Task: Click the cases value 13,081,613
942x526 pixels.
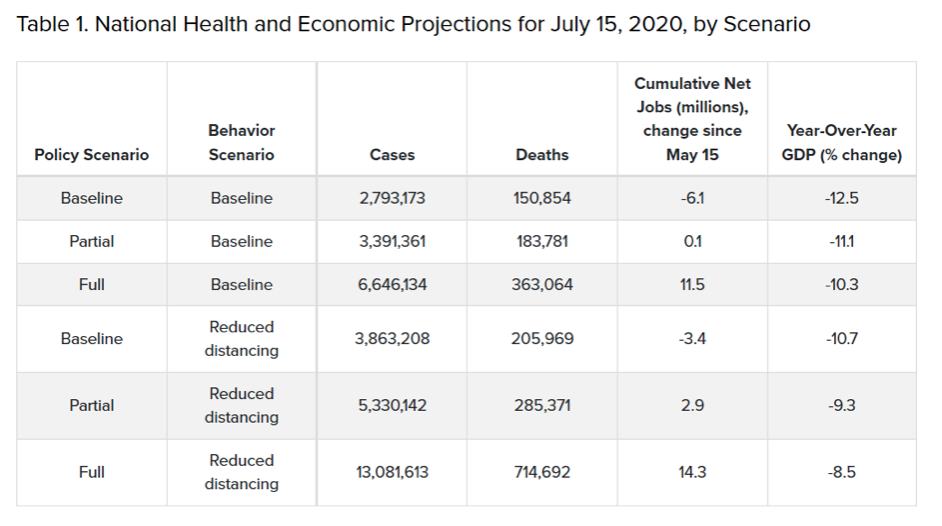Action: [392, 472]
